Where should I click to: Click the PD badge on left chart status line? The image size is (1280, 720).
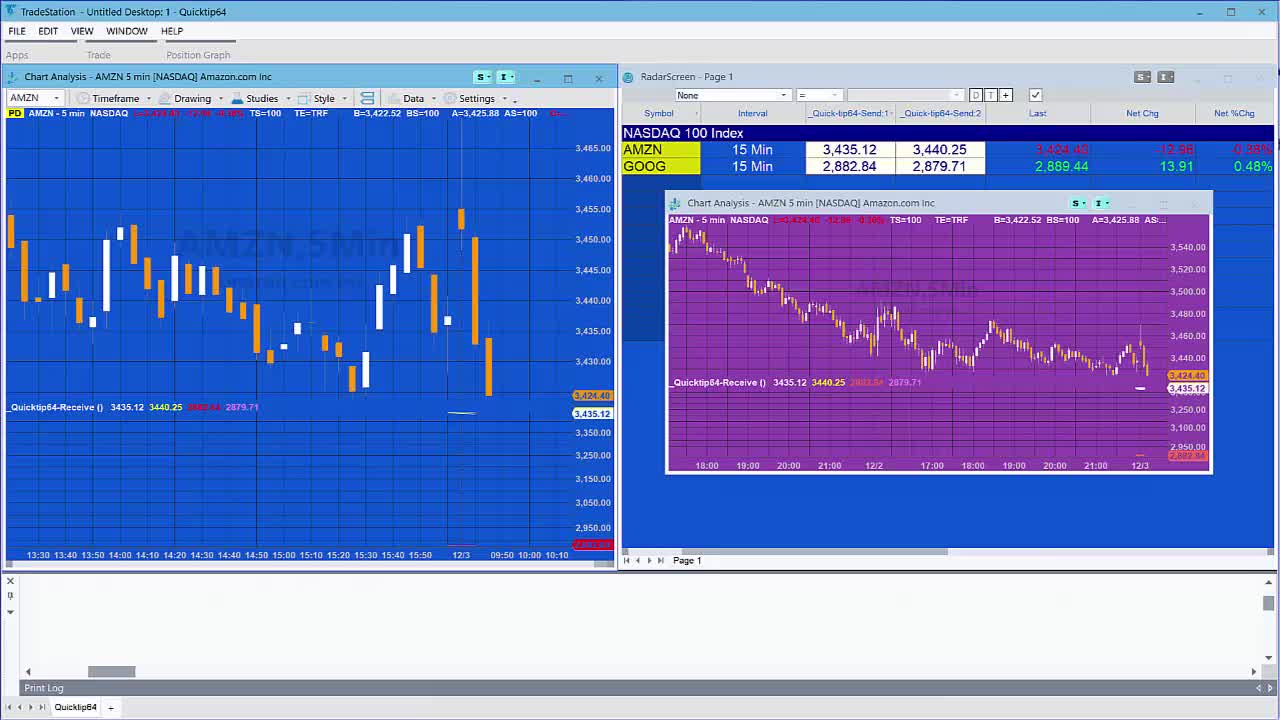click(x=15, y=113)
